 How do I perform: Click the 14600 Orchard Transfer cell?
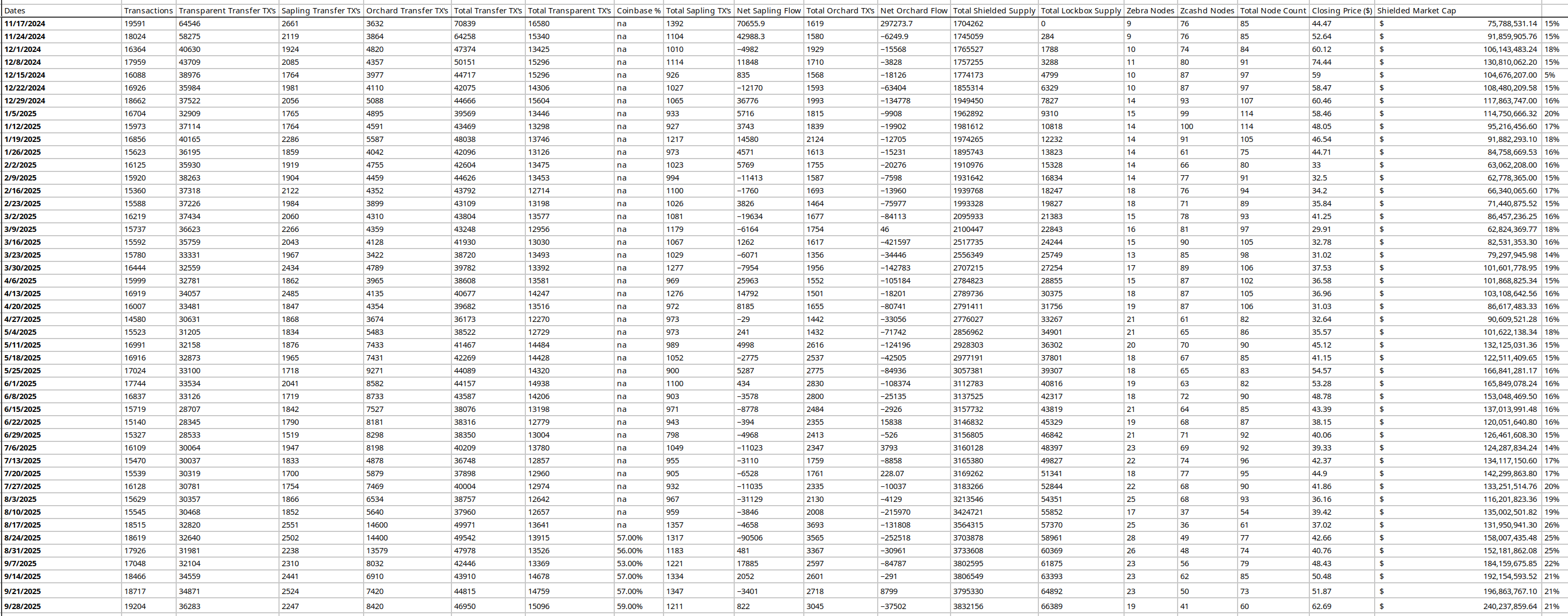pos(377,525)
